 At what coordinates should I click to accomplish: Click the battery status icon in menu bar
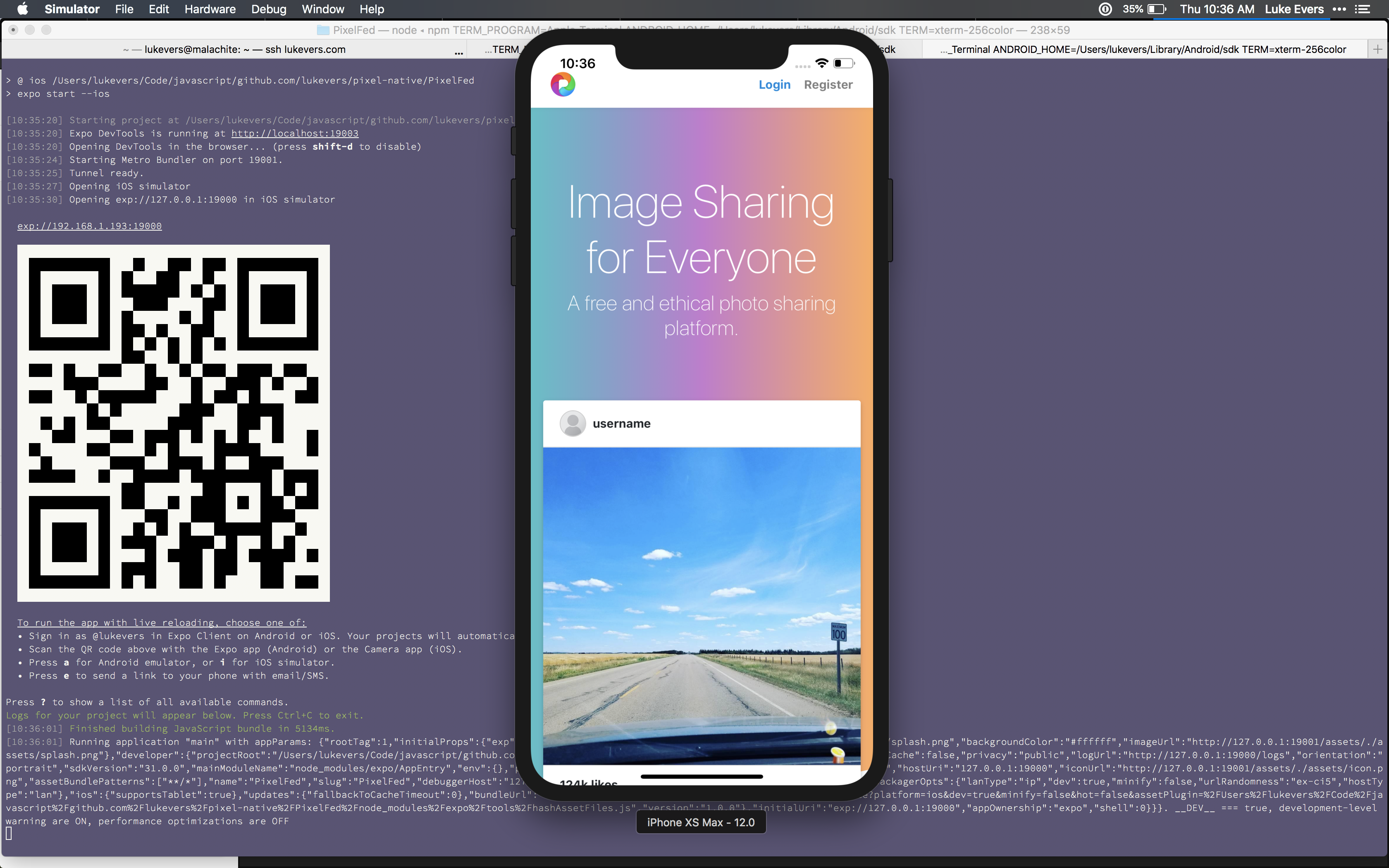(1157, 9)
